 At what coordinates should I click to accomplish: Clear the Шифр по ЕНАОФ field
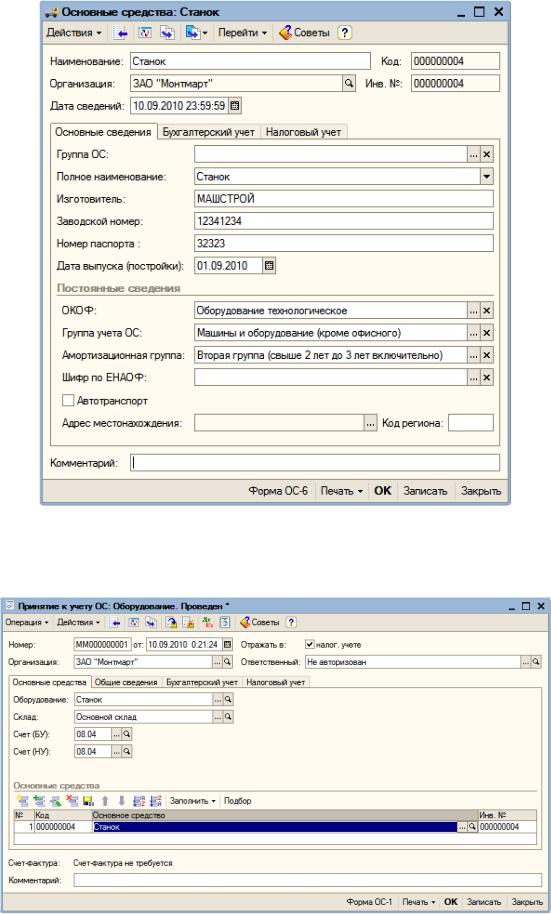click(x=487, y=378)
